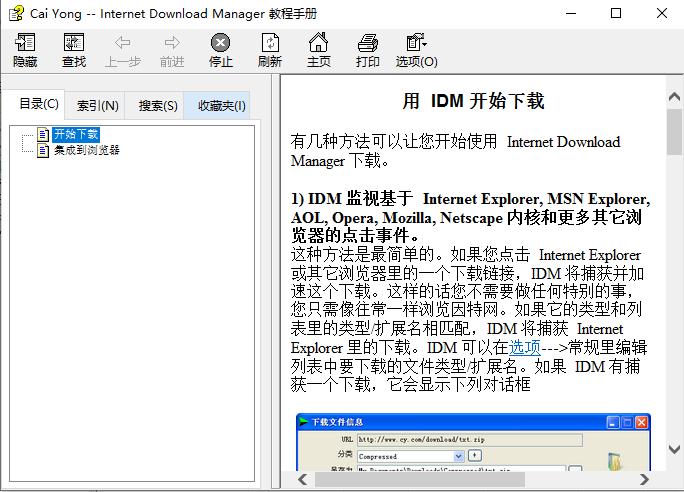Maximize the help window
Viewport: 684px width, 492px height.
(616, 14)
